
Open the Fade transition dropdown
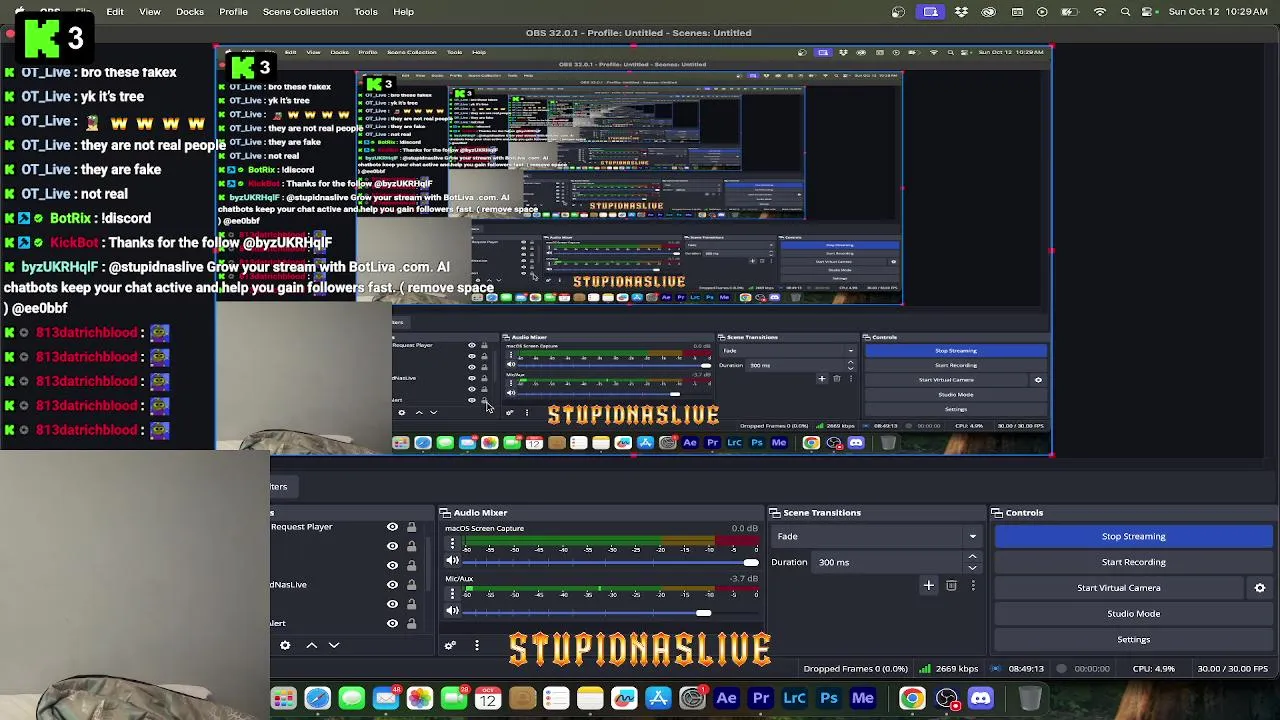(x=879, y=536)
